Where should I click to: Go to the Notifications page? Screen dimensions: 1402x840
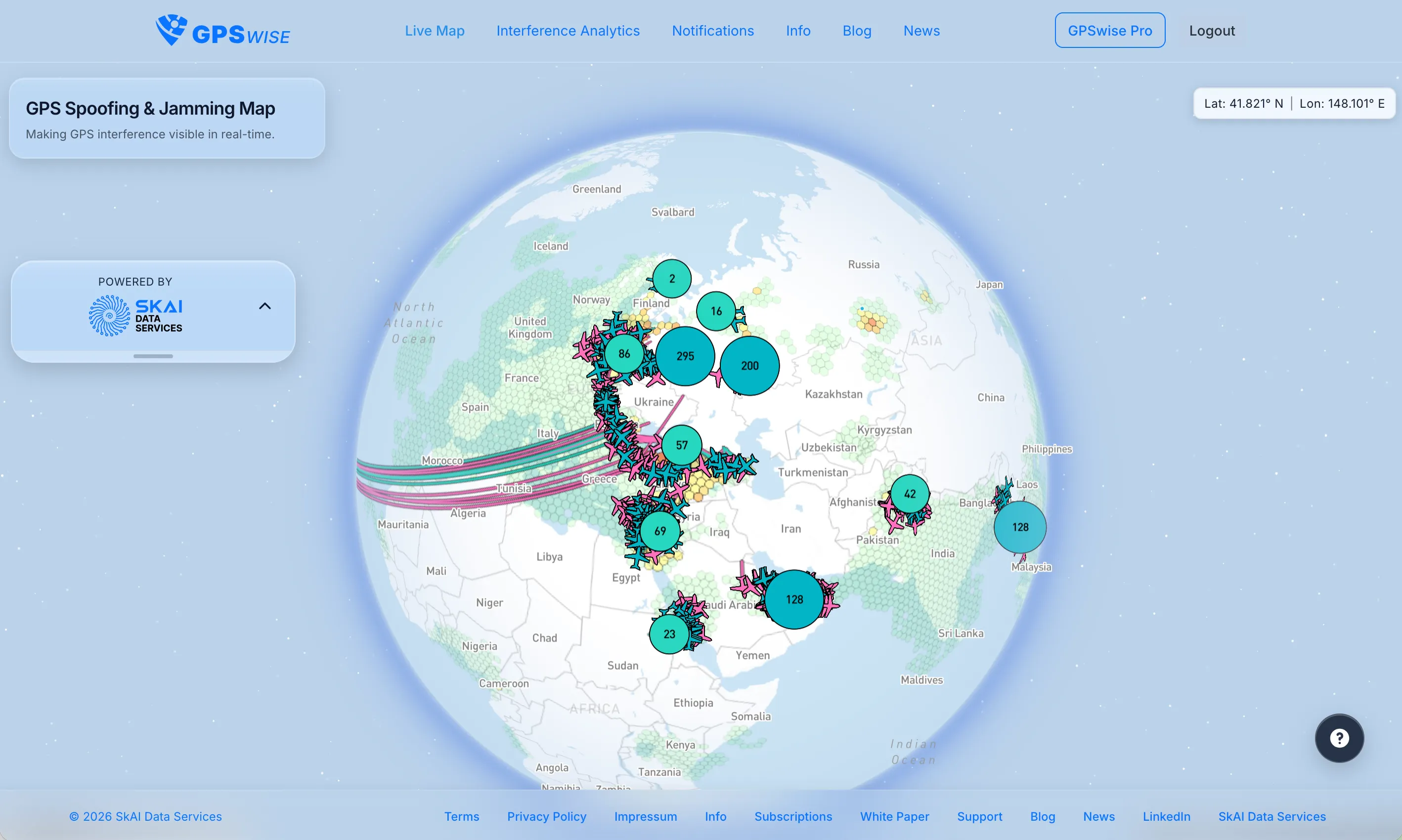pyautogui.click(x=712, y=31)
